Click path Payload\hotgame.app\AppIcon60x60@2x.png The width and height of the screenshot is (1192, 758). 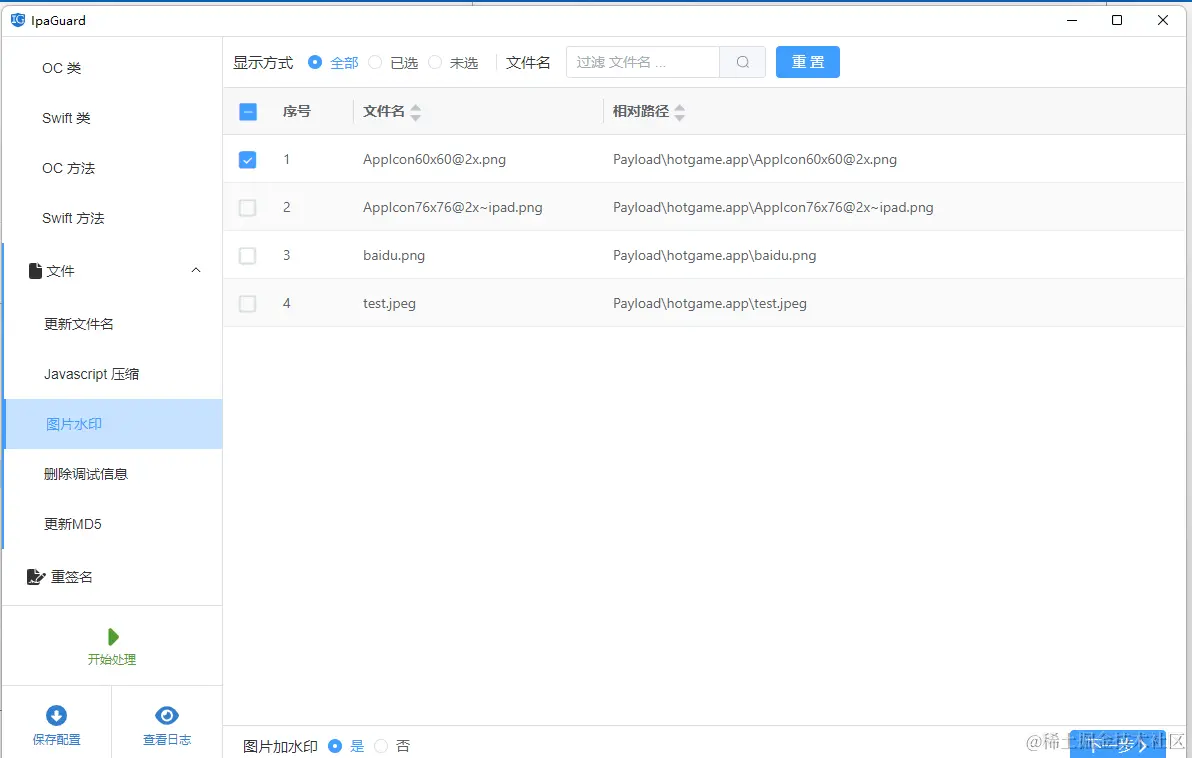click(x=755, y=160)
